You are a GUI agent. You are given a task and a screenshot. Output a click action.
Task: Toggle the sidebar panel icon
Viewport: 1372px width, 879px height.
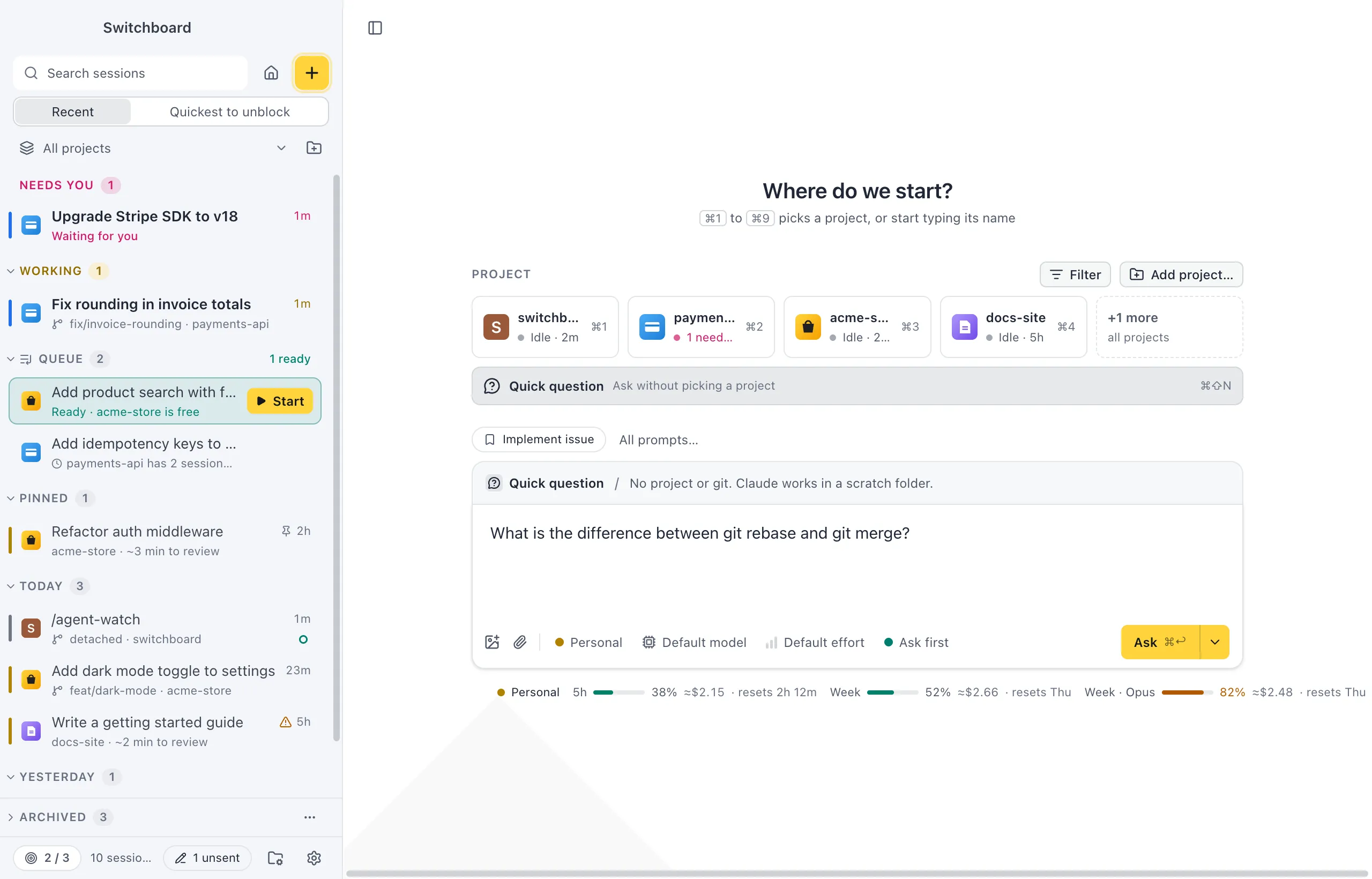pyautogui.click(x=375, y=28)
